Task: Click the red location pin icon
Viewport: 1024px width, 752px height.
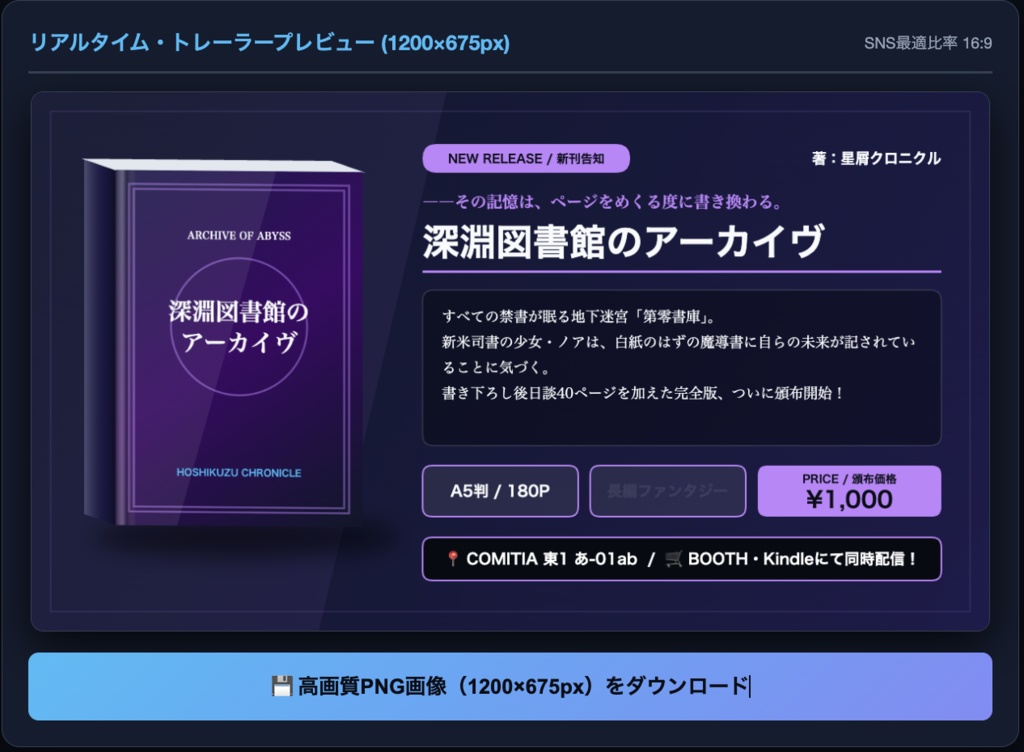Action: pyautogui.click(x=452, y=559)
